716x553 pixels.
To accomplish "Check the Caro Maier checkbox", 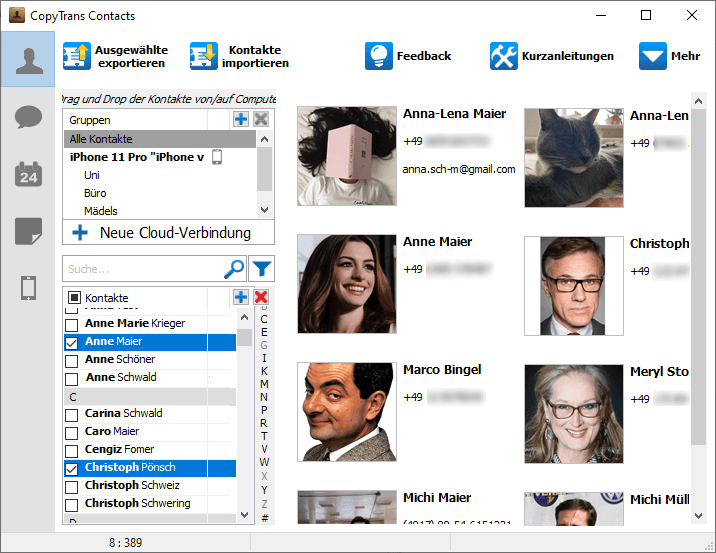I will point(71,433).
